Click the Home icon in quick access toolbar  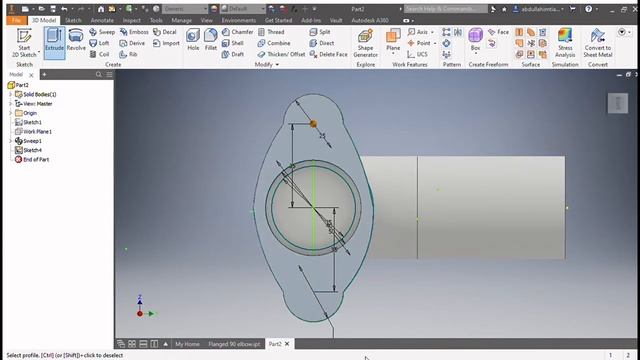pyautogui.click(x=101, y=9)
